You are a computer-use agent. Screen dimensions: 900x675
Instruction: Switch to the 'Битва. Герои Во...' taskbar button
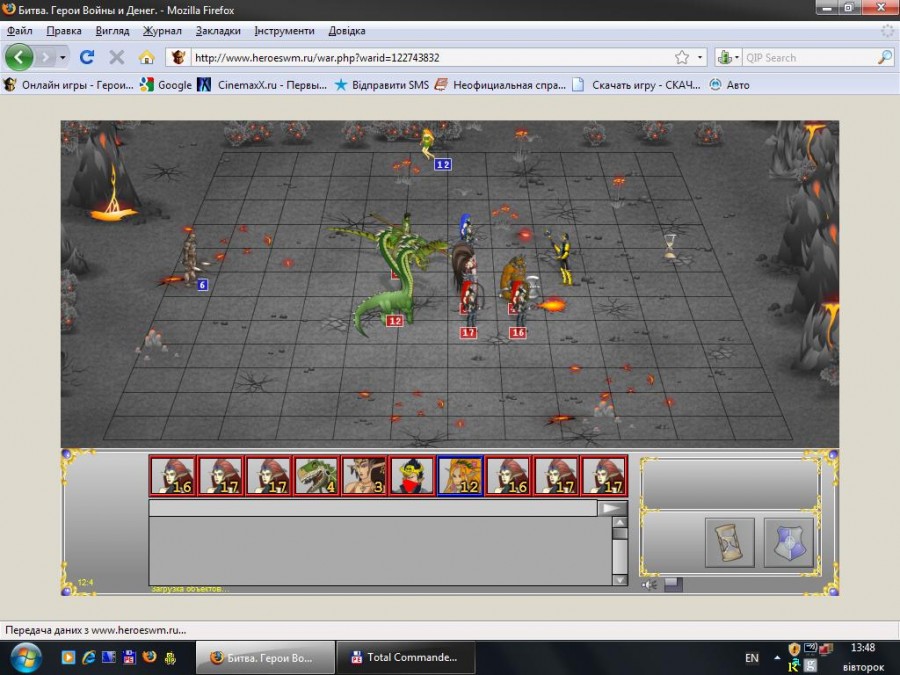(266, 658)
